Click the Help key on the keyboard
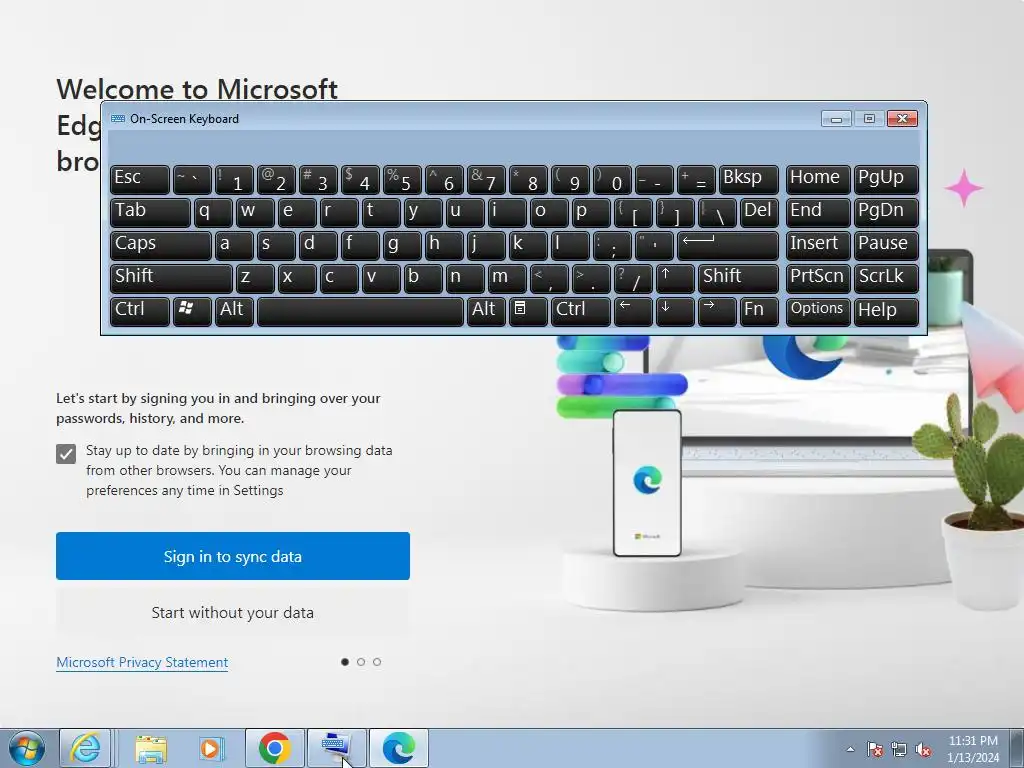This screenshot has height=768, width=1024. coord(886,311)
